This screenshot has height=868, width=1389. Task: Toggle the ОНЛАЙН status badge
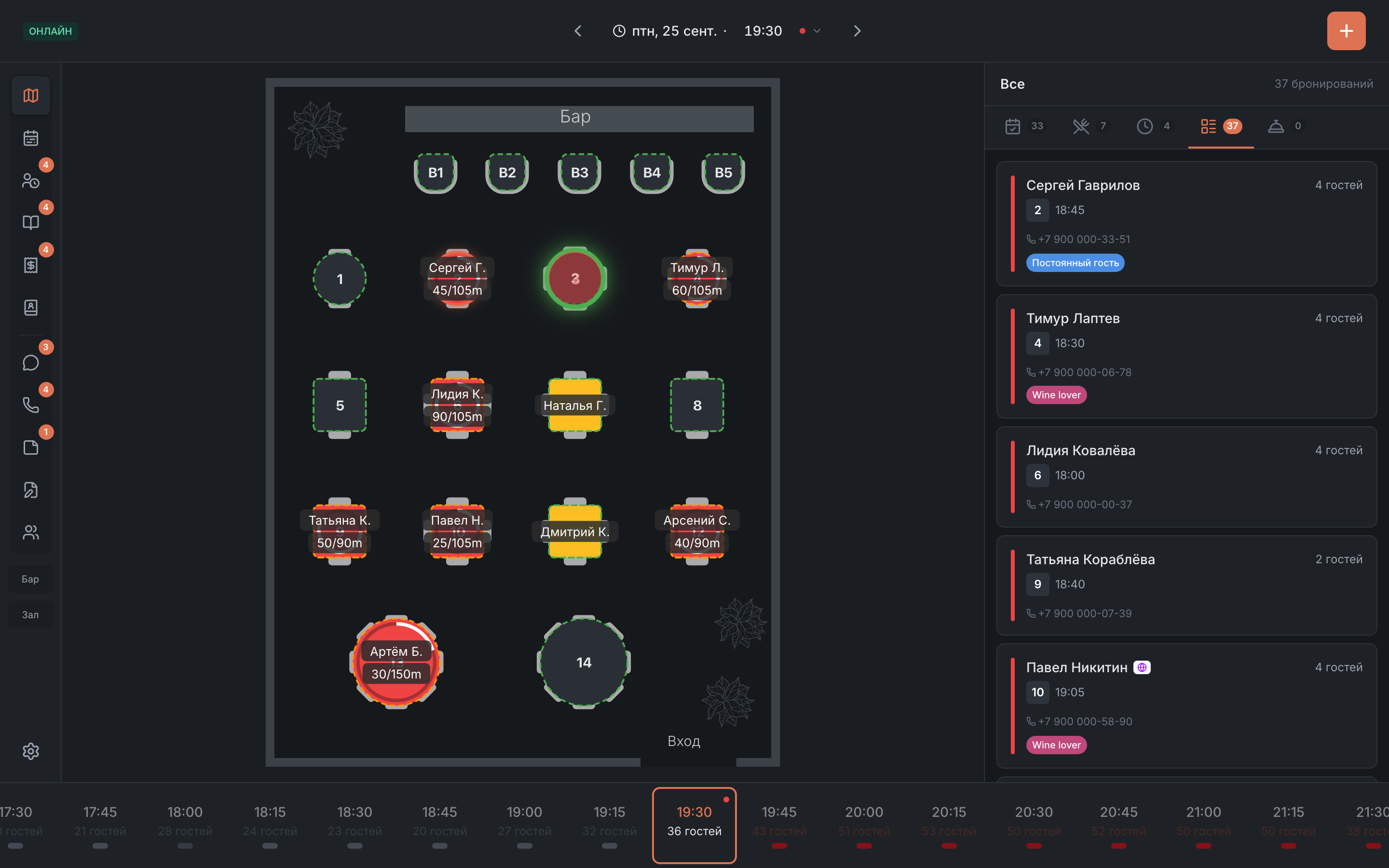point(51,31)
